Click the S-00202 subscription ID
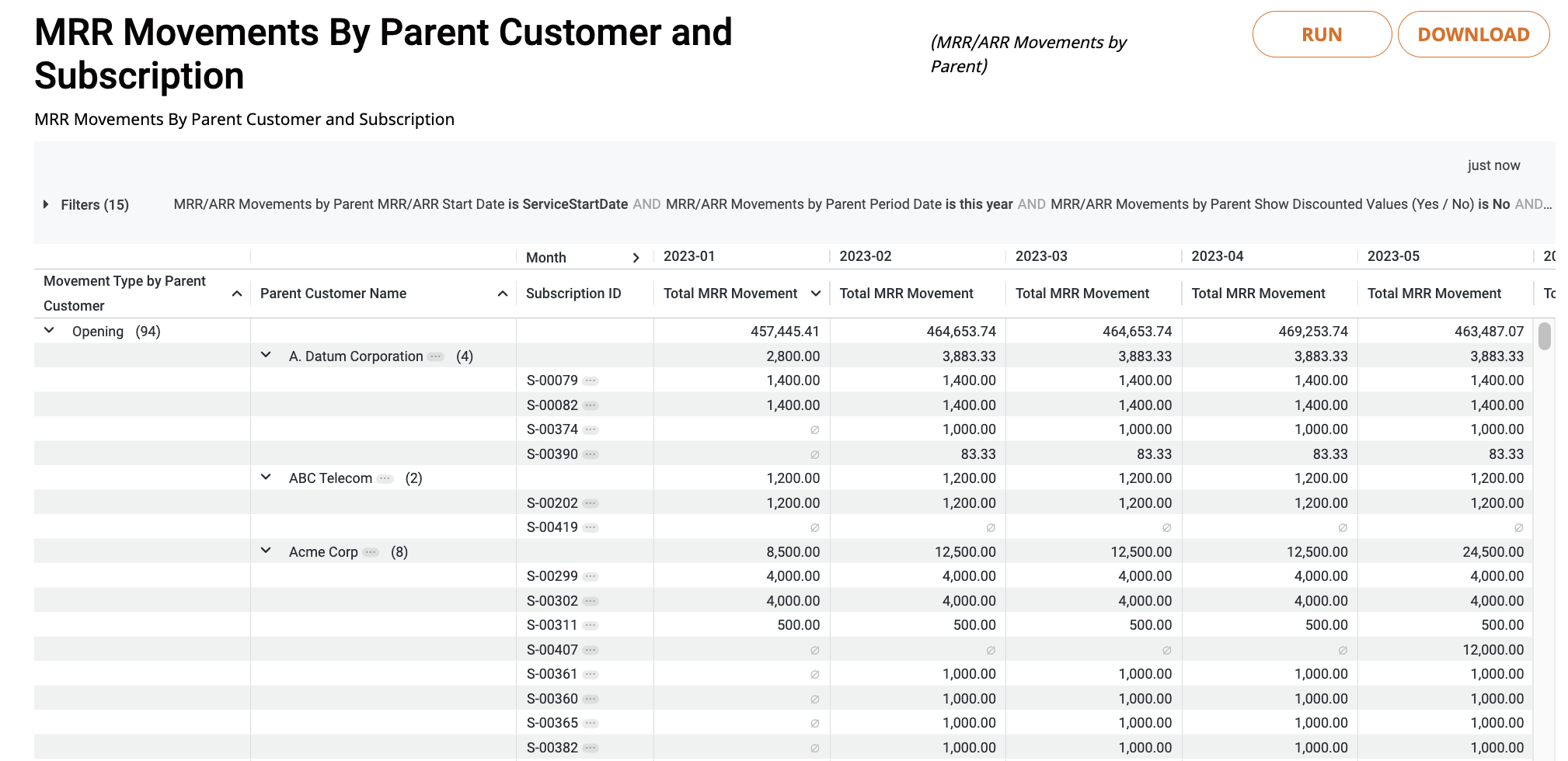 [x=552, y=503]
